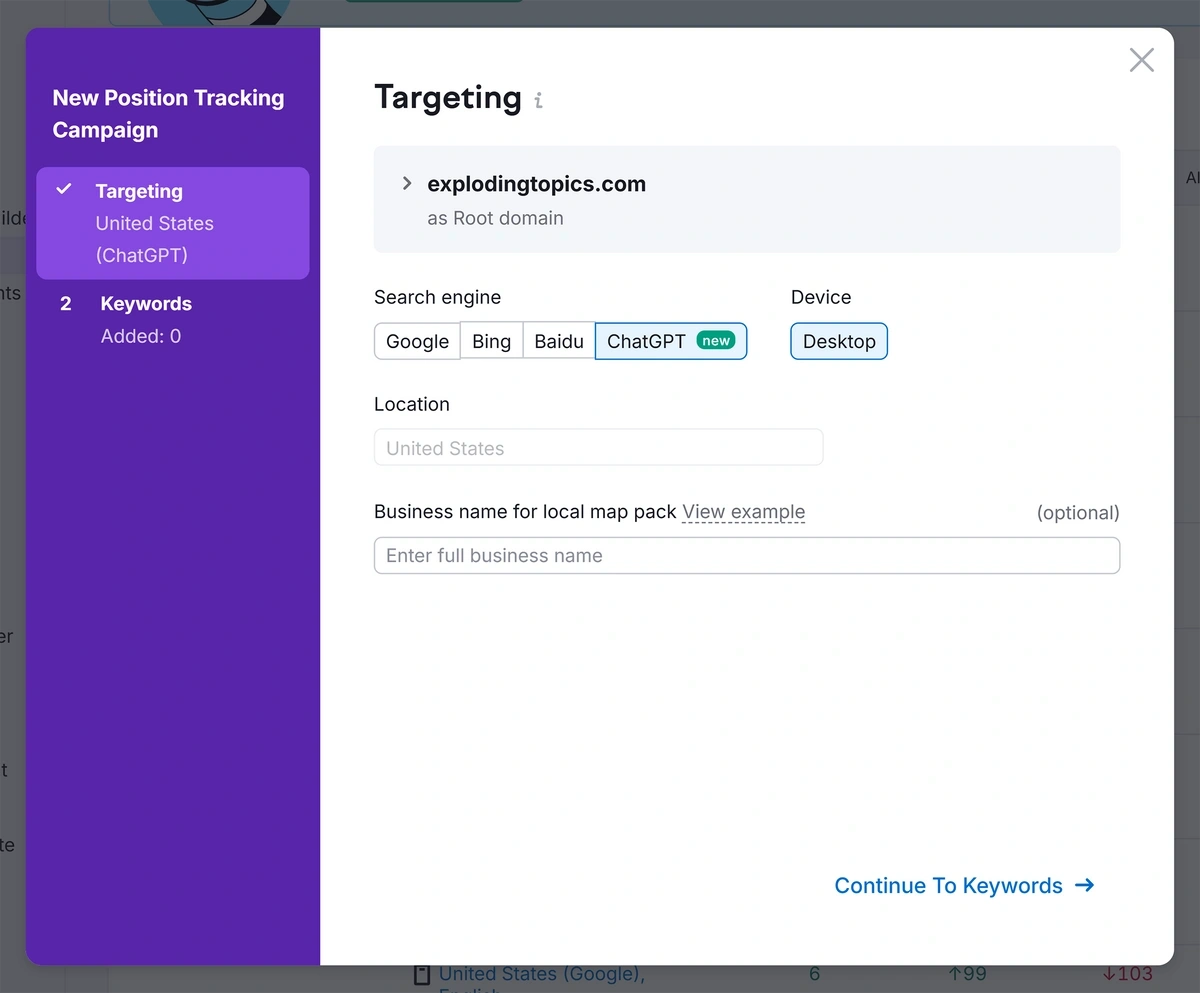1200x993 pixels.
Task: Click 'Added: 0' text under Keywords
Action: (x=141, y=336)
